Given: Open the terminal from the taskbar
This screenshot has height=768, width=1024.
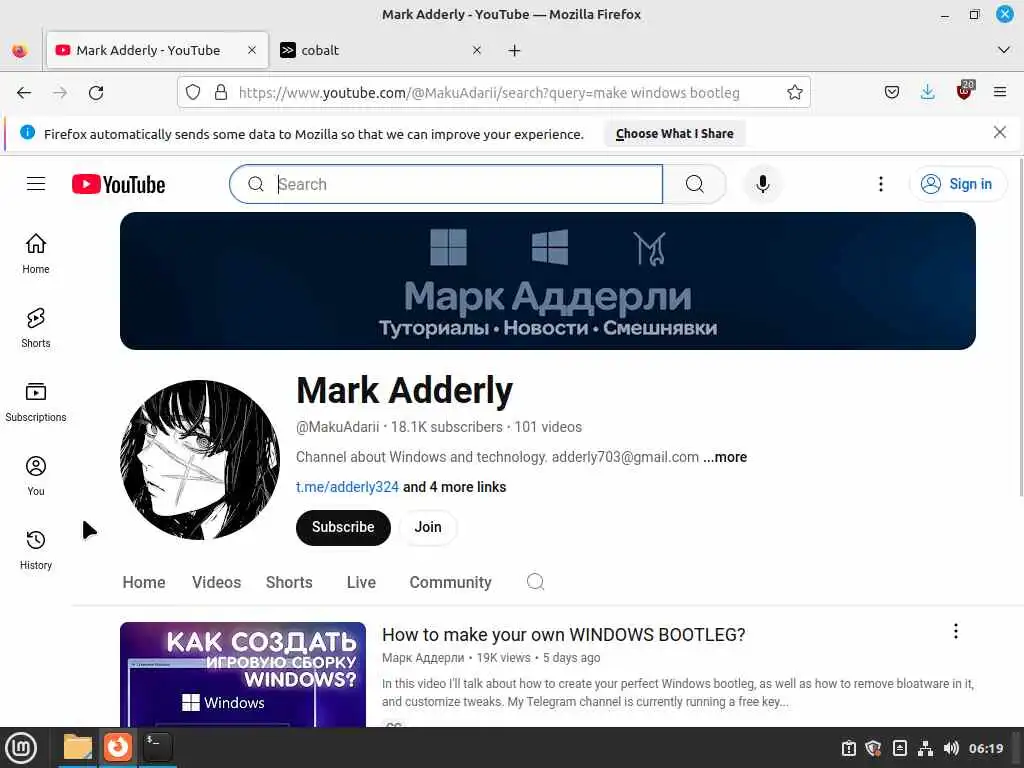Looking at the screenshot, I should [x=157, y=747].
